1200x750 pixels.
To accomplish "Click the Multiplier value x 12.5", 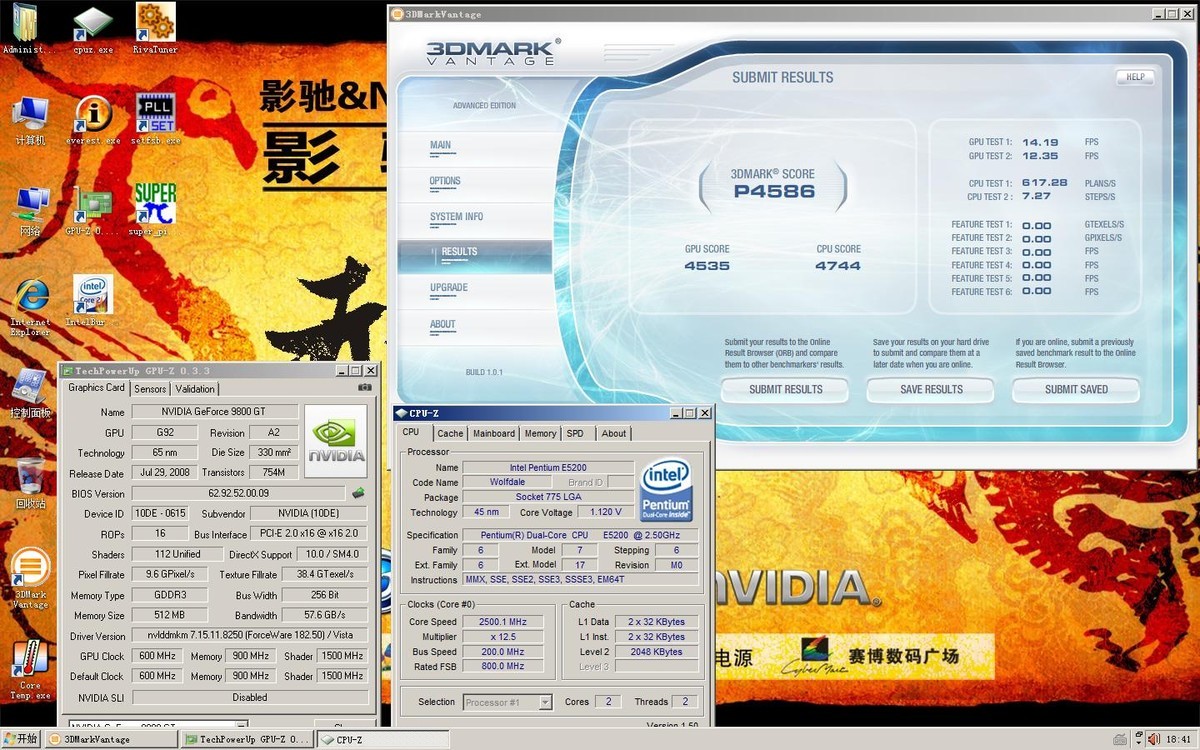I will click(x=503, y=637).
